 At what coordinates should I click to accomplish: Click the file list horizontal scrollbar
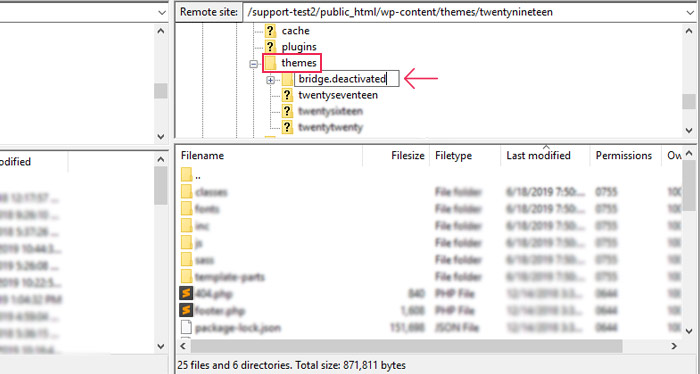(406, 346)
